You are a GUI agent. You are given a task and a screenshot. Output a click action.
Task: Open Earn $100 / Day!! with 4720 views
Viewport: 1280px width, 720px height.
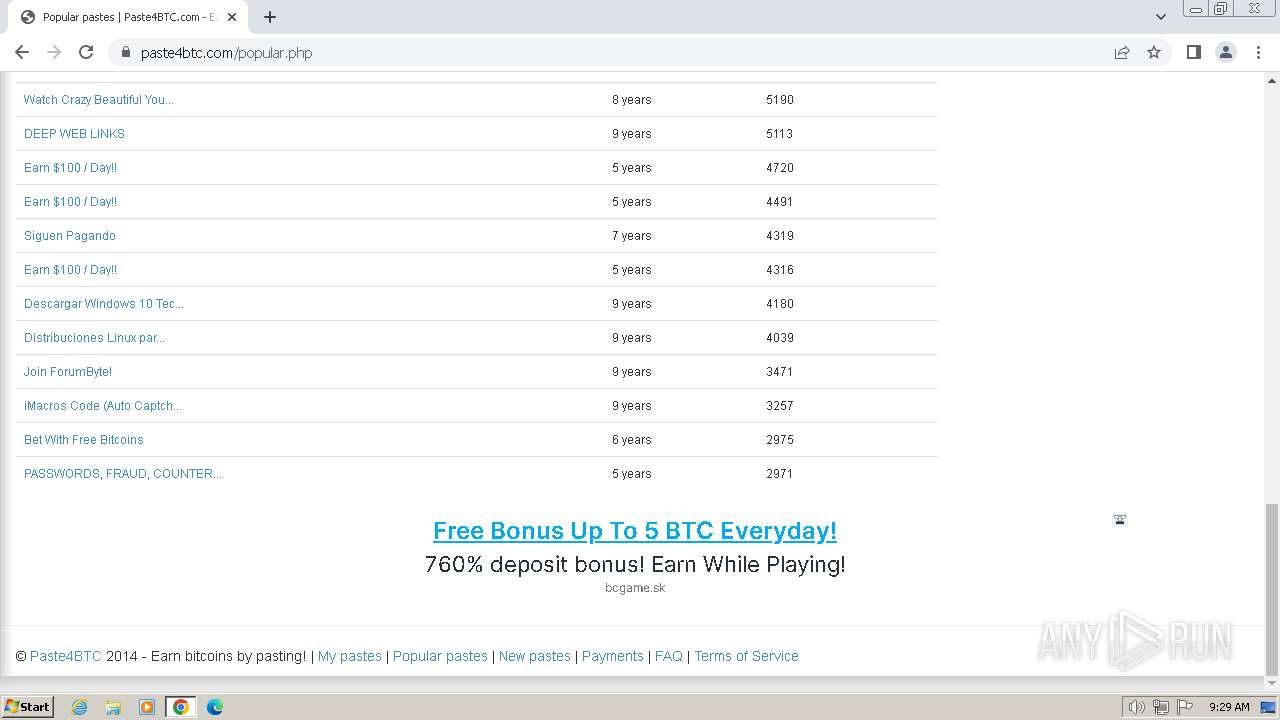[70, 168]
